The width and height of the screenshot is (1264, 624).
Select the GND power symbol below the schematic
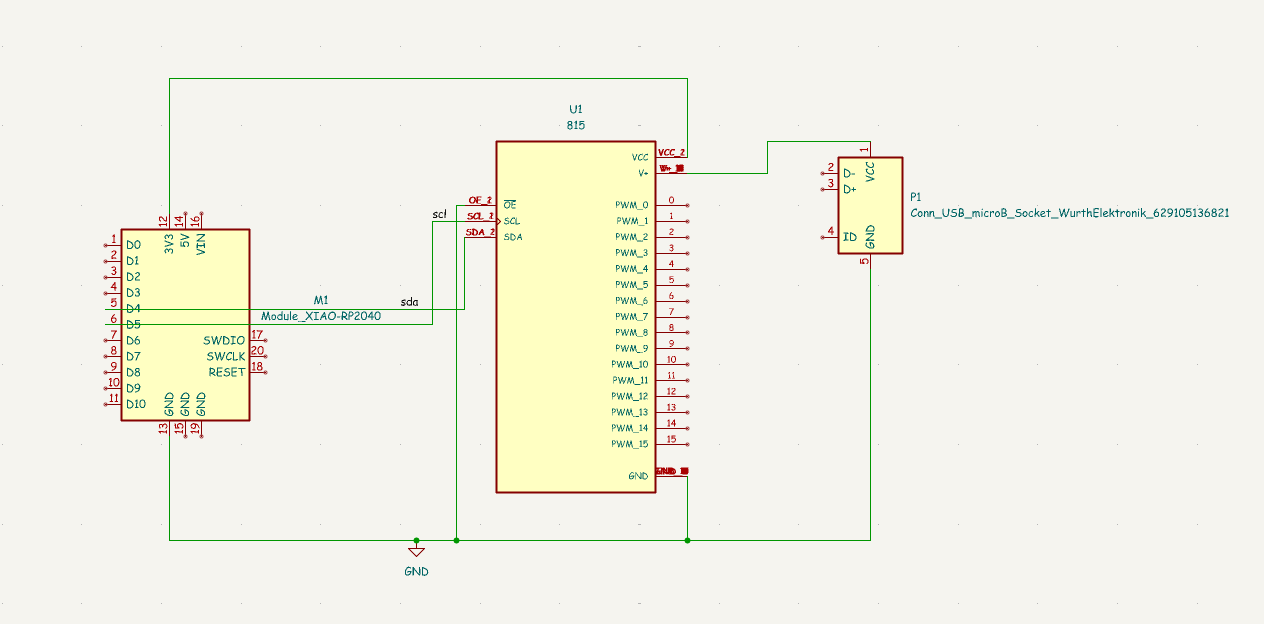point(416,552)
